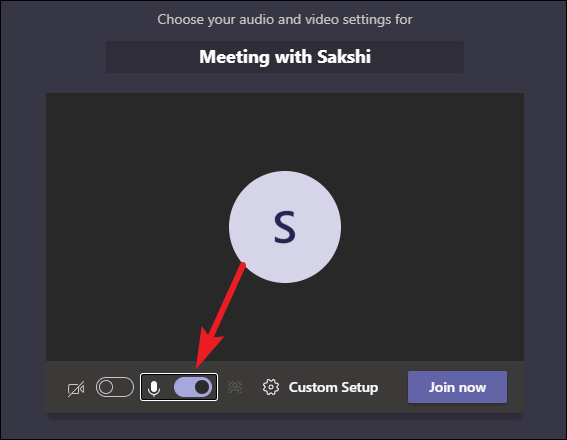Focus the outlined microphone control box
This screenshot has height=440, width=567.
pos(179,387)
